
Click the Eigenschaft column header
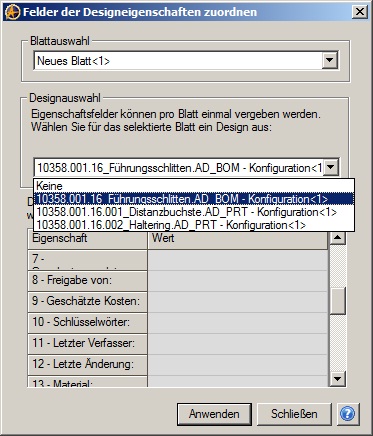pos(87,239)
